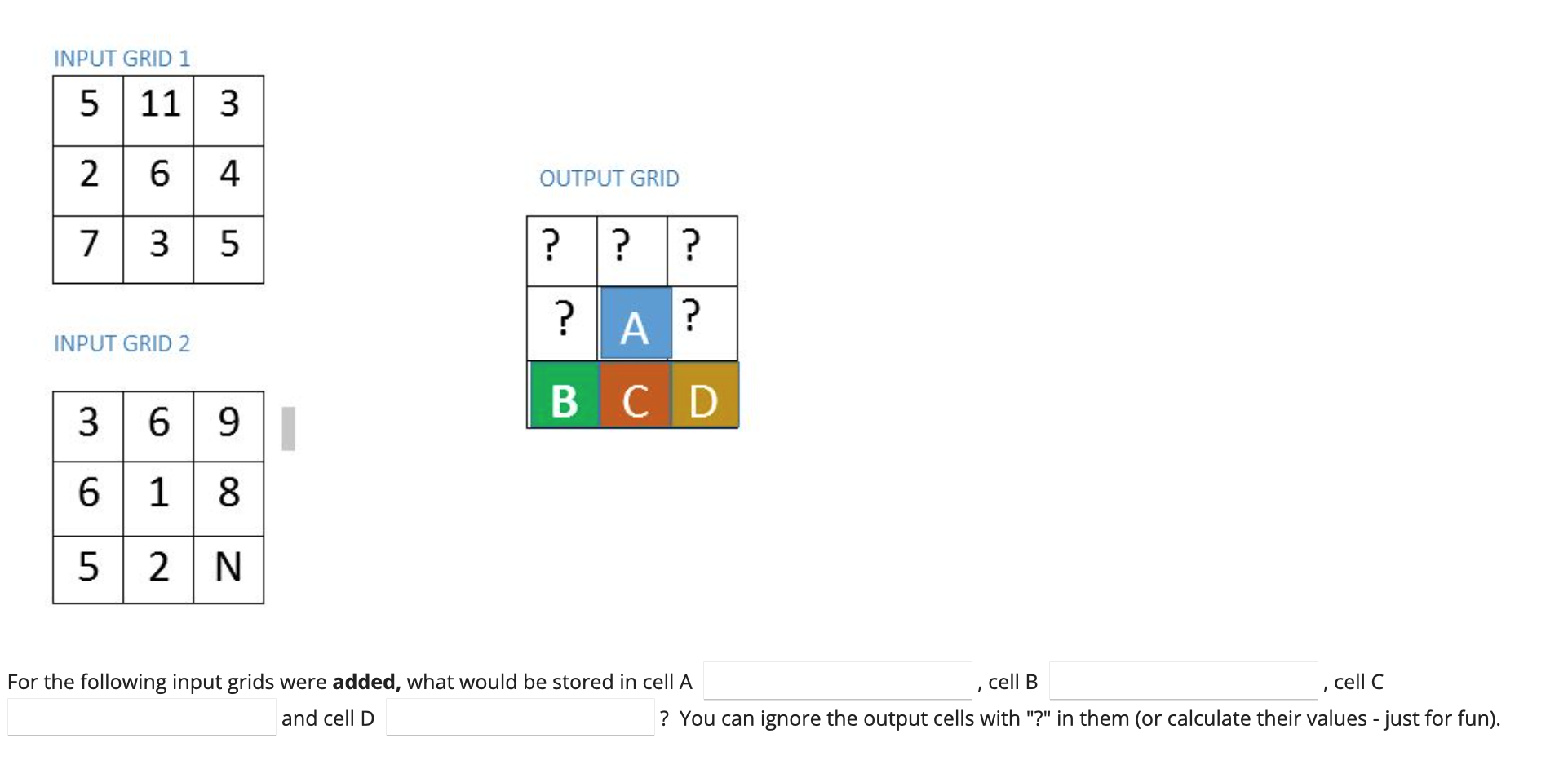Viewport: 1568px width, 778px height.
Task: Click the question mark left of cell A
Action: click(564, 324)
